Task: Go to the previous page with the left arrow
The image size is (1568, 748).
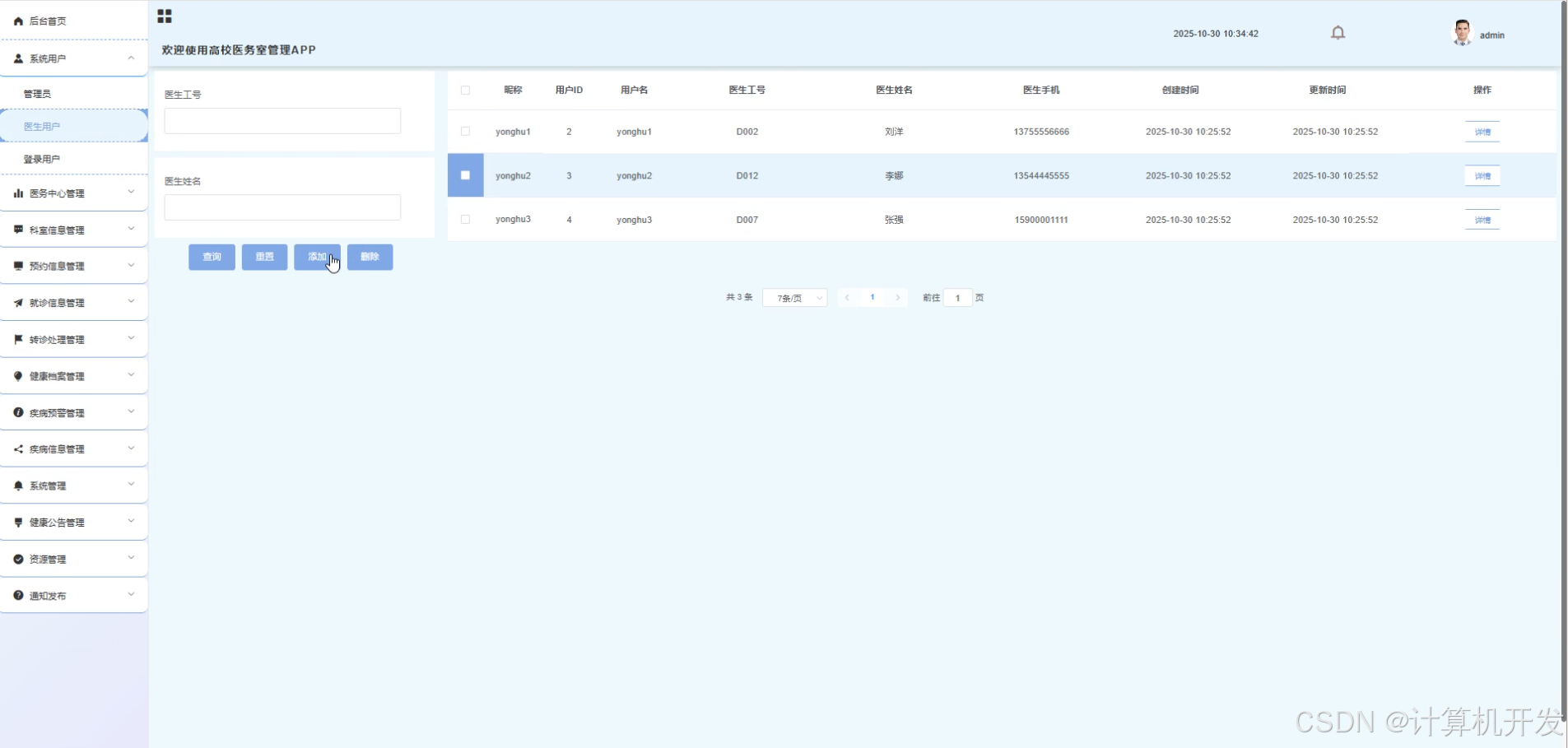Action: (848, 298)
